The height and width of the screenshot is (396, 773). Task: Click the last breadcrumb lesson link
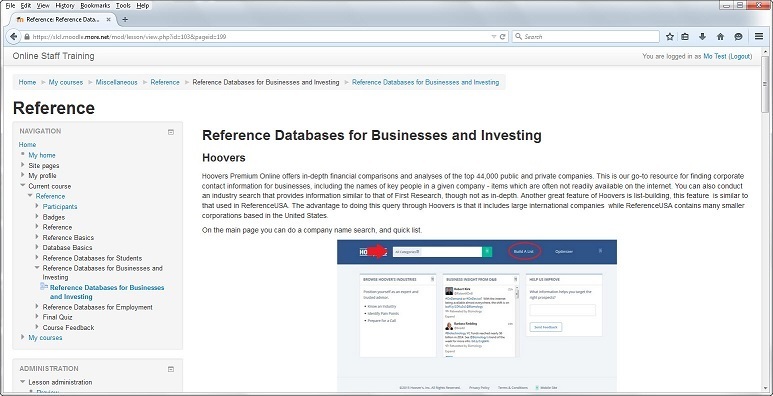pos(425,82)
